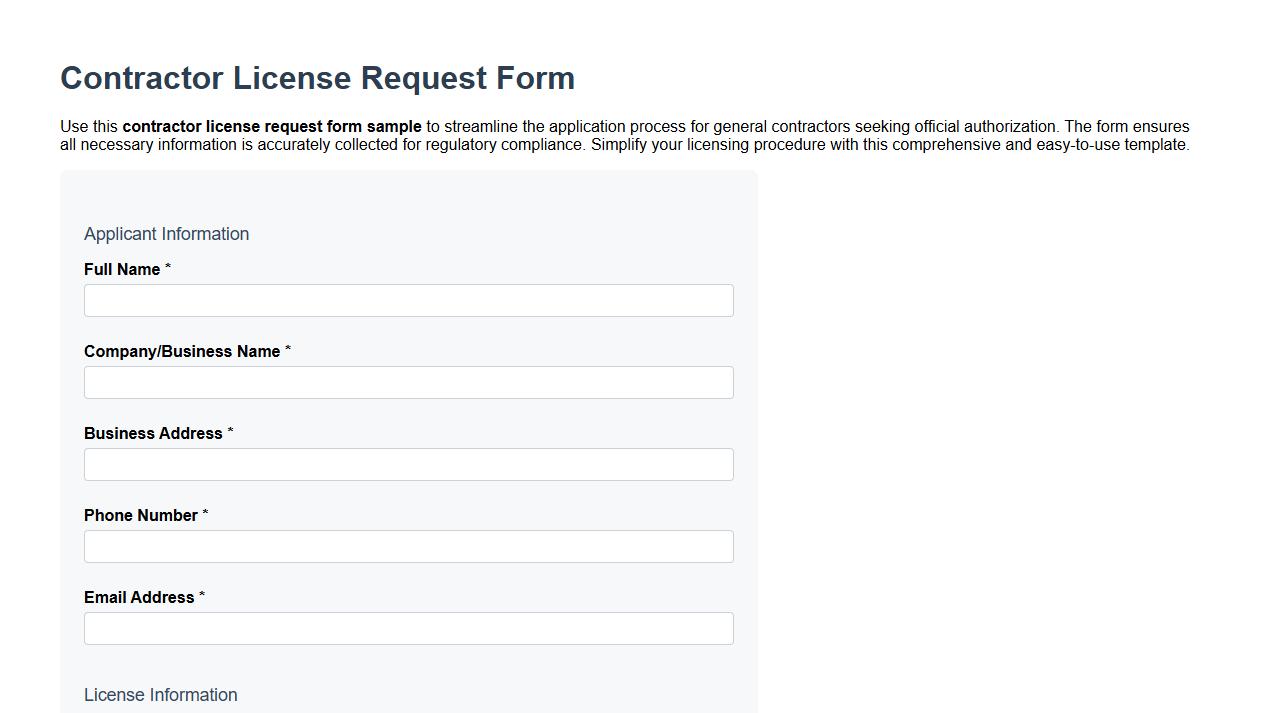The height and width of the screenshot is (713, 1263).
Task: Click the Full Name input field
Action: 409,300
